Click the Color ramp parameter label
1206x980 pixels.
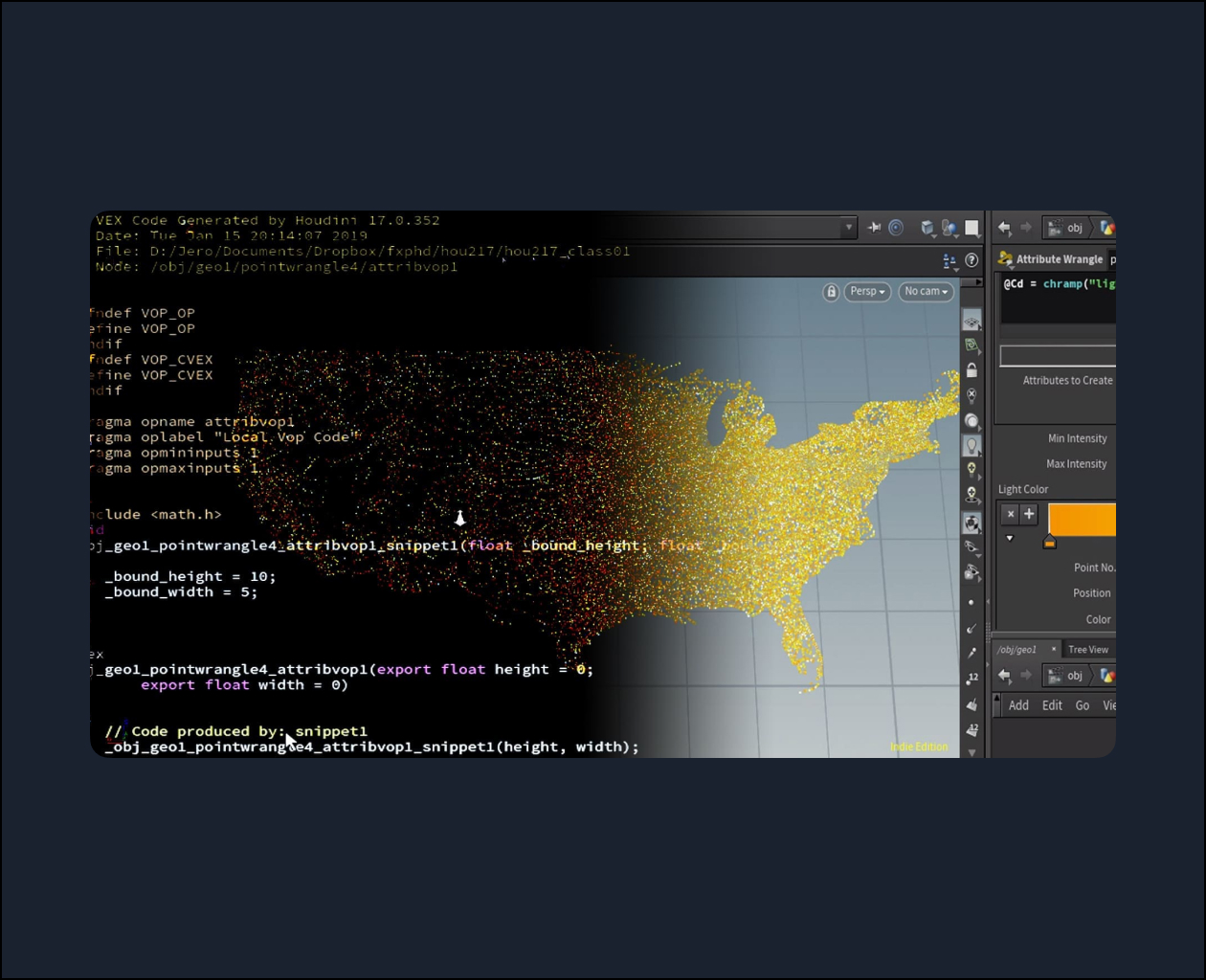point(1098,619)
